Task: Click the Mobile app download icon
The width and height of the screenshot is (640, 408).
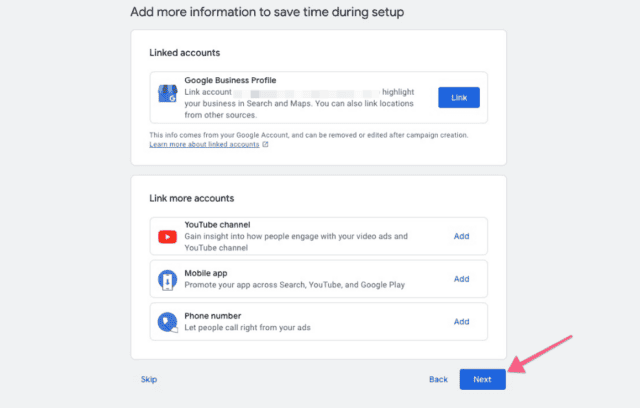Action: tap(167, 280)
